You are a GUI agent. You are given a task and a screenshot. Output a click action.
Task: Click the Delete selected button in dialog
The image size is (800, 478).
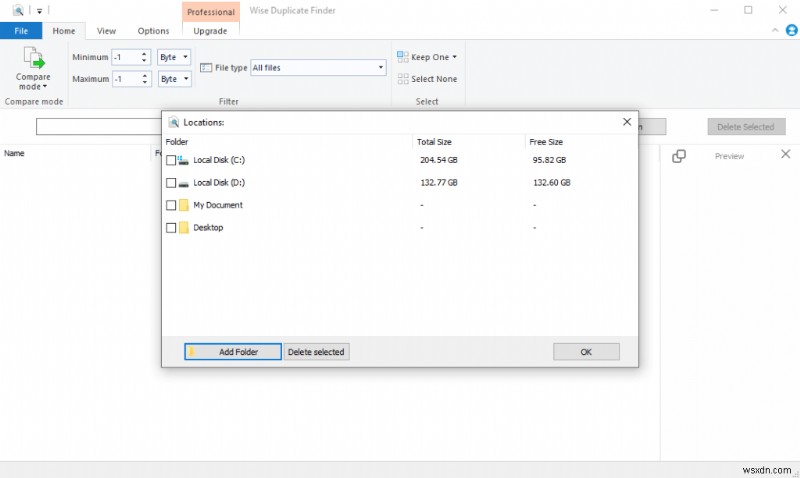(316, 351)
